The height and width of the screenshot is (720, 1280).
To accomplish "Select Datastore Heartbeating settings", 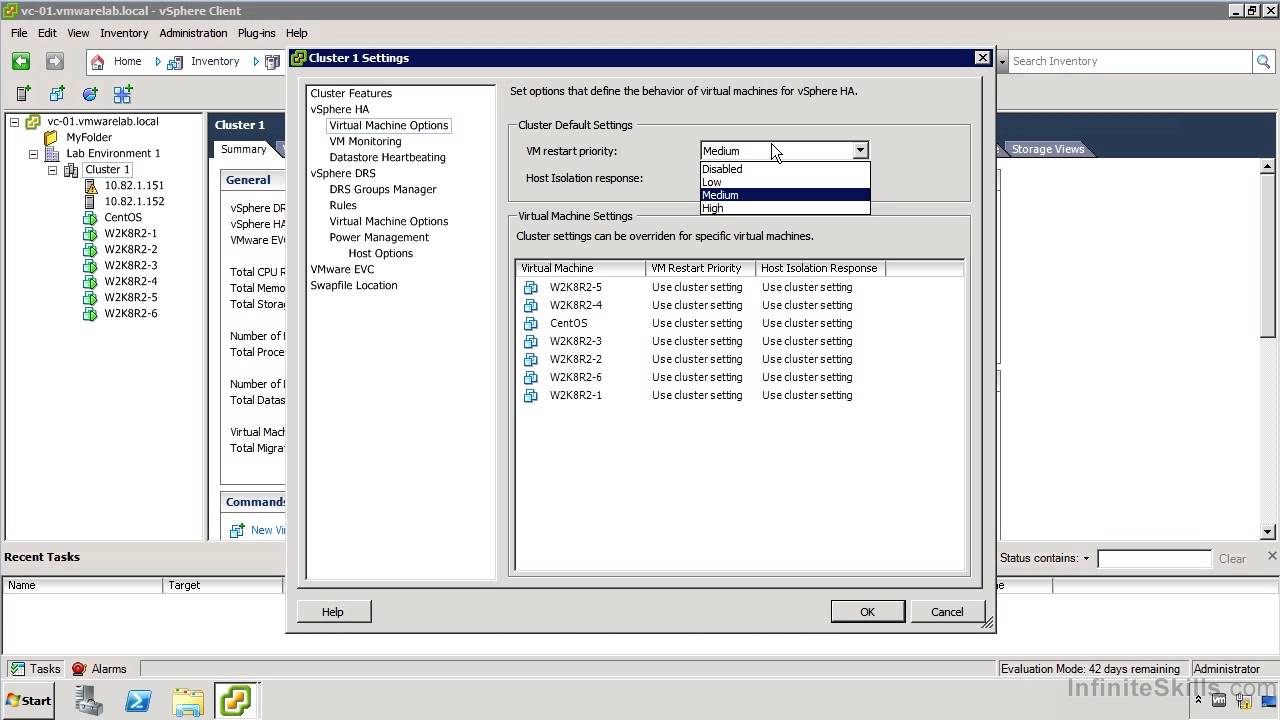I will point(387,157).
